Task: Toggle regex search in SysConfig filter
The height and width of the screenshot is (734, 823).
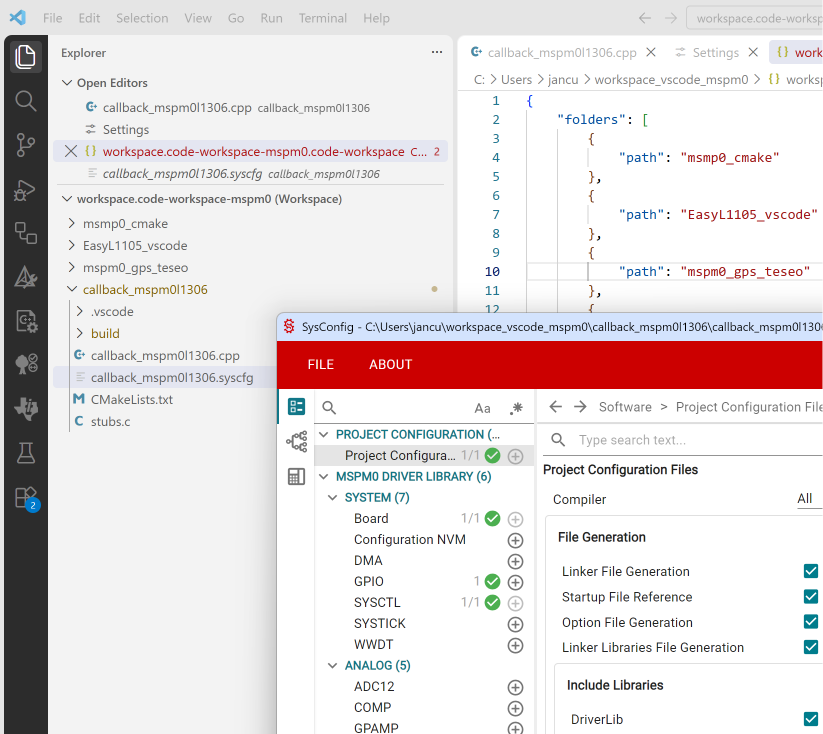Action: tap(516, 408)
